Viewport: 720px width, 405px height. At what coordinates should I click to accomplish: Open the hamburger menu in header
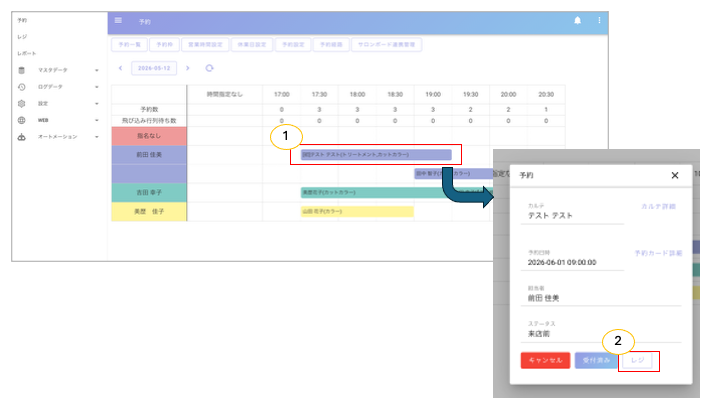(x=118, y=21)
